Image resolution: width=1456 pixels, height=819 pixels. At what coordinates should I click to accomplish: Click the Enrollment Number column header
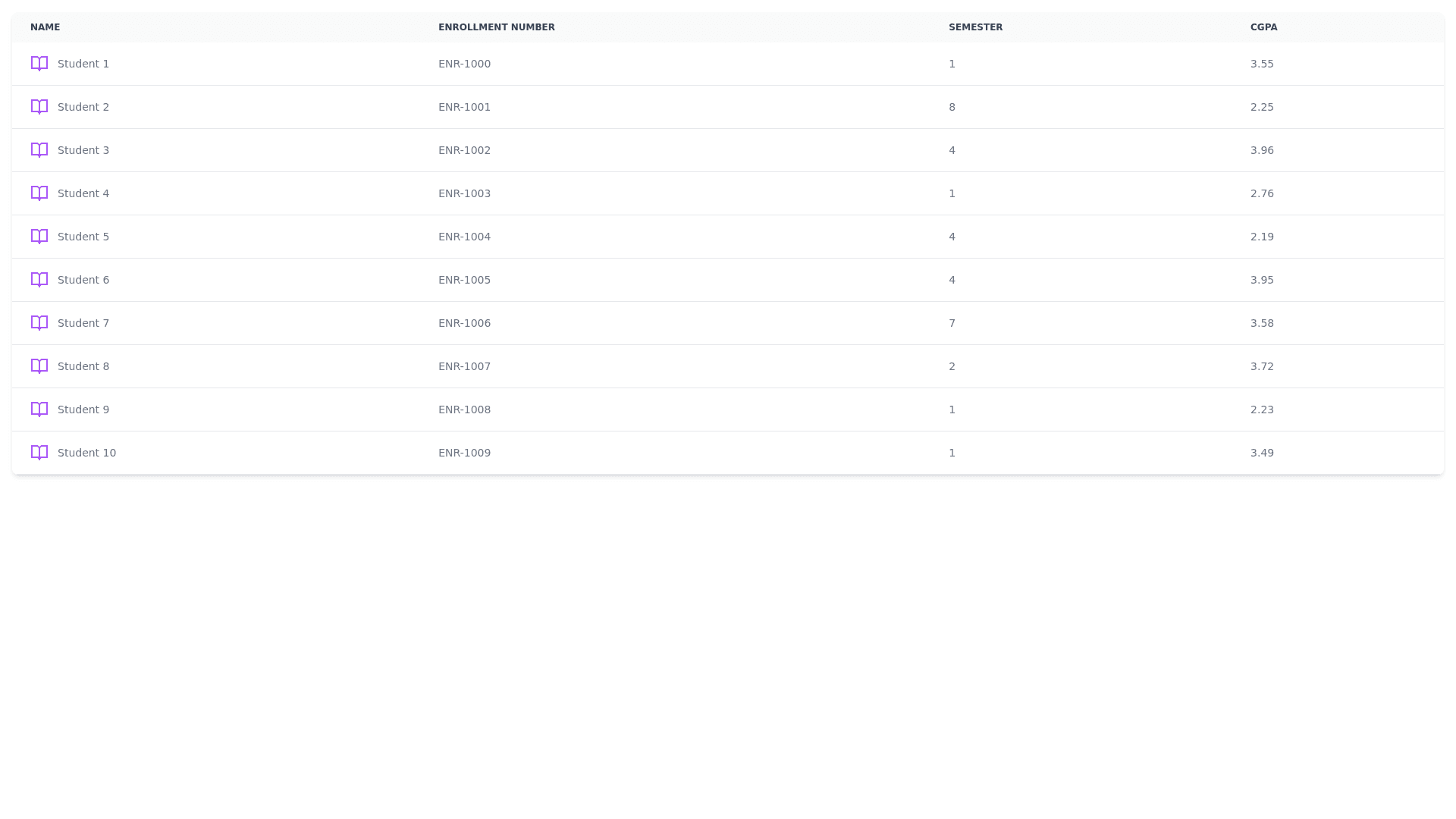point(496,27)
